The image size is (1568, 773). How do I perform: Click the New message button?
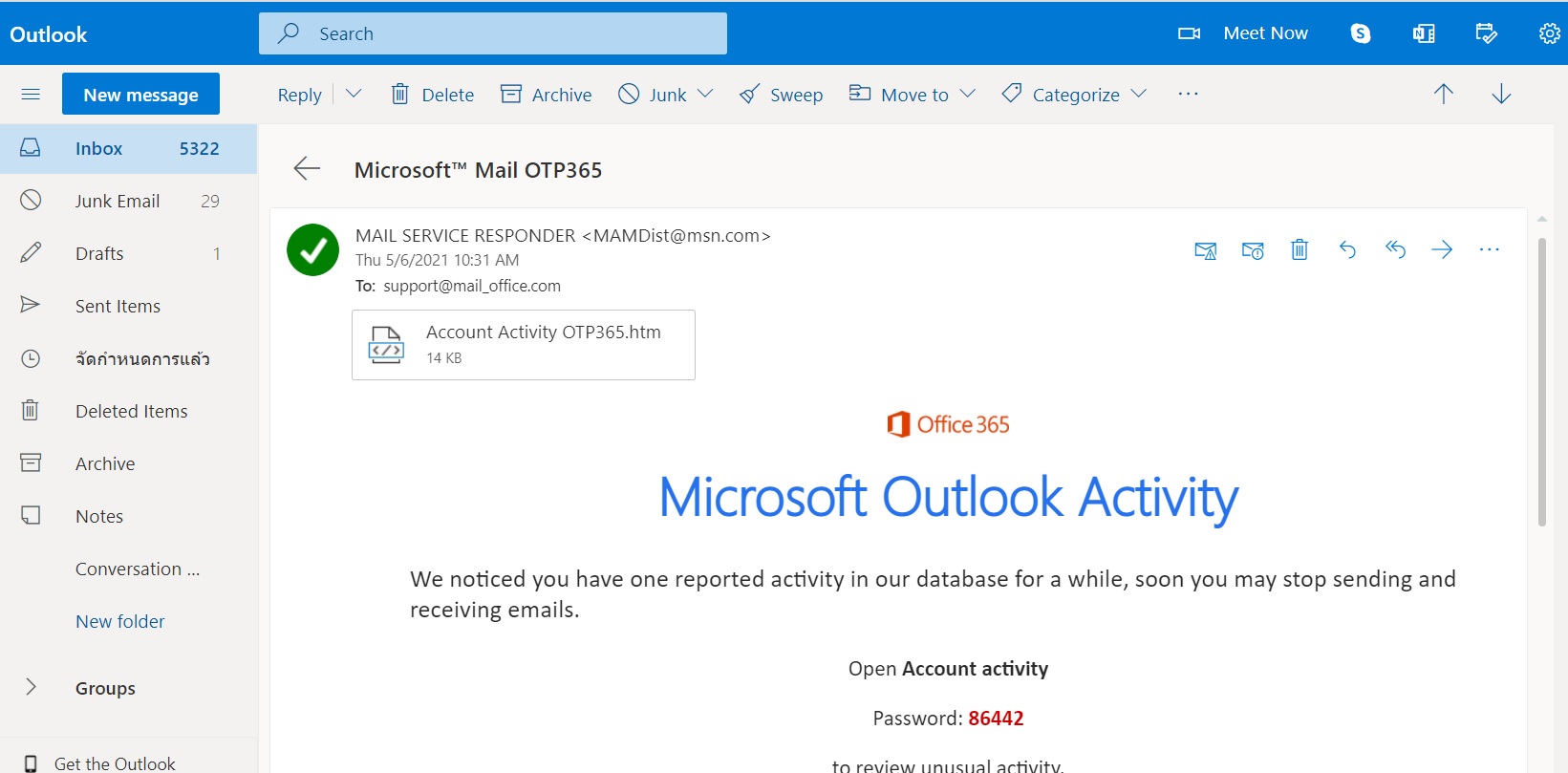(140, 94)
